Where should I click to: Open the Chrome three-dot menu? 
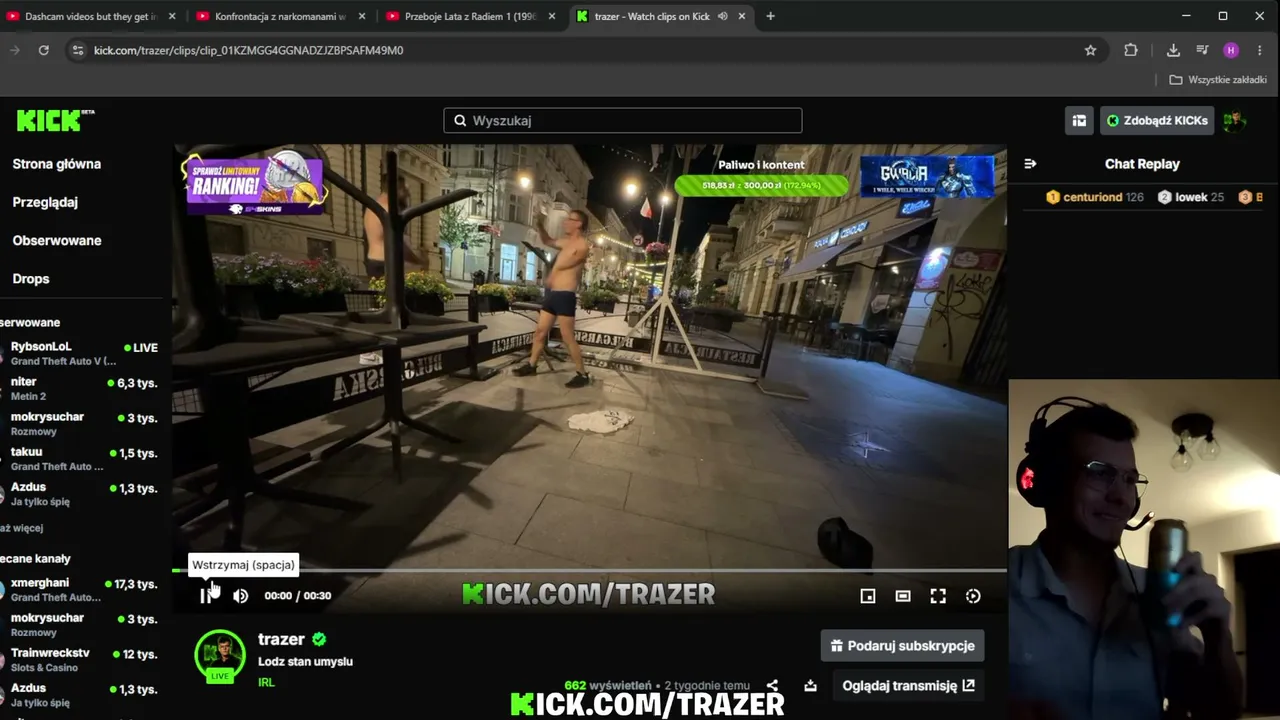click(1260, 50)
